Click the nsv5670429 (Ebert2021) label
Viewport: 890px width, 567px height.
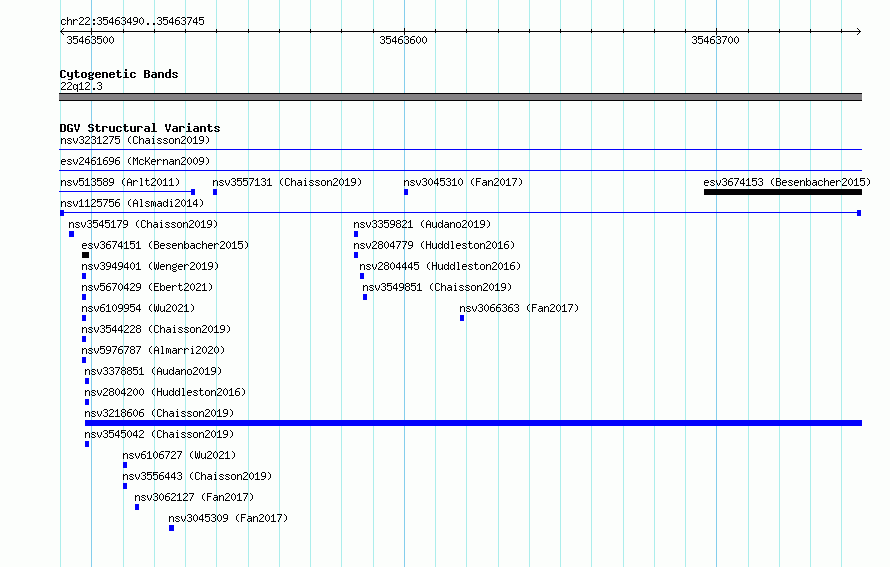(x=147, y=287)
